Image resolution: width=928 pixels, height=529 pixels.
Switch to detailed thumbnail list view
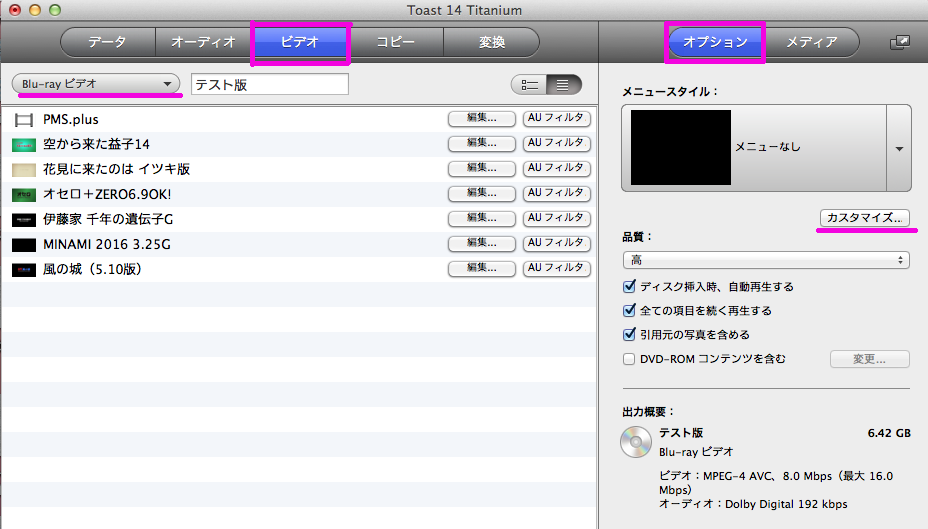pos(529,85)
